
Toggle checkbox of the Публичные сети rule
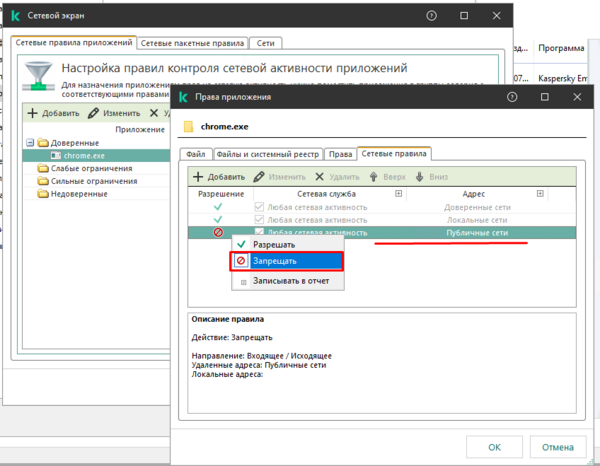tap(259, 233)
